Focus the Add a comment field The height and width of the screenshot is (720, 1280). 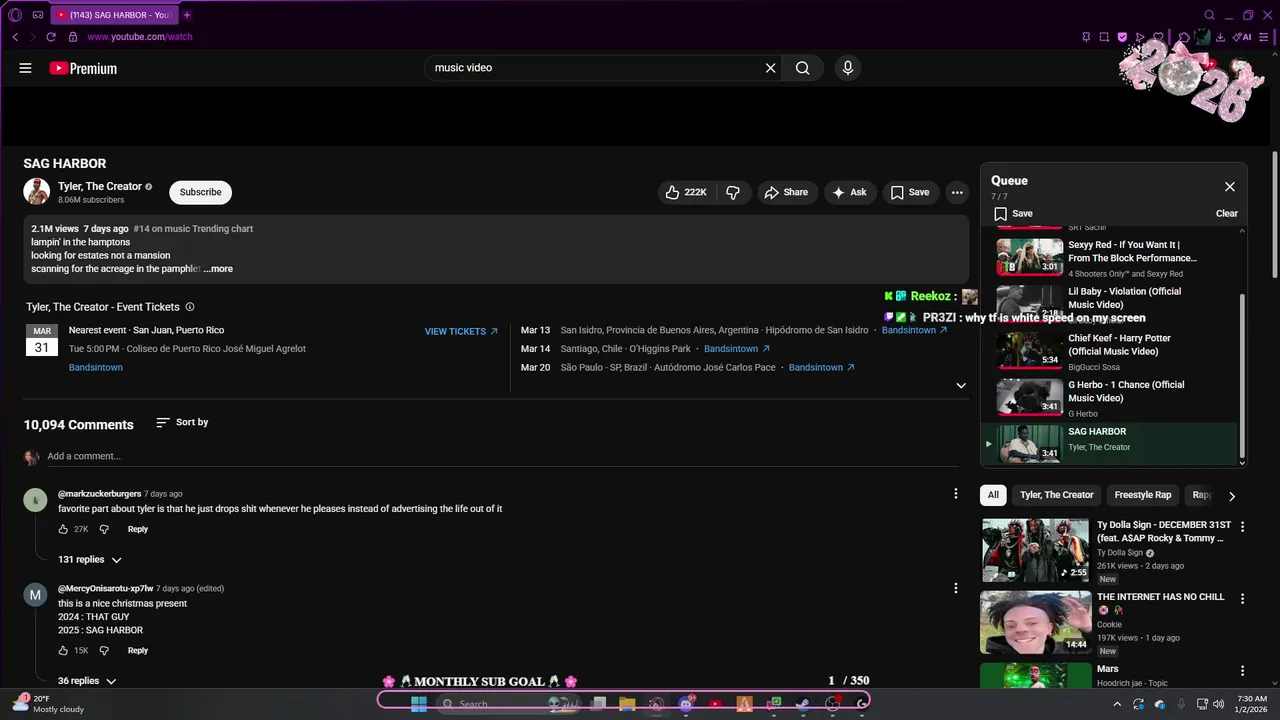point(505,456)
